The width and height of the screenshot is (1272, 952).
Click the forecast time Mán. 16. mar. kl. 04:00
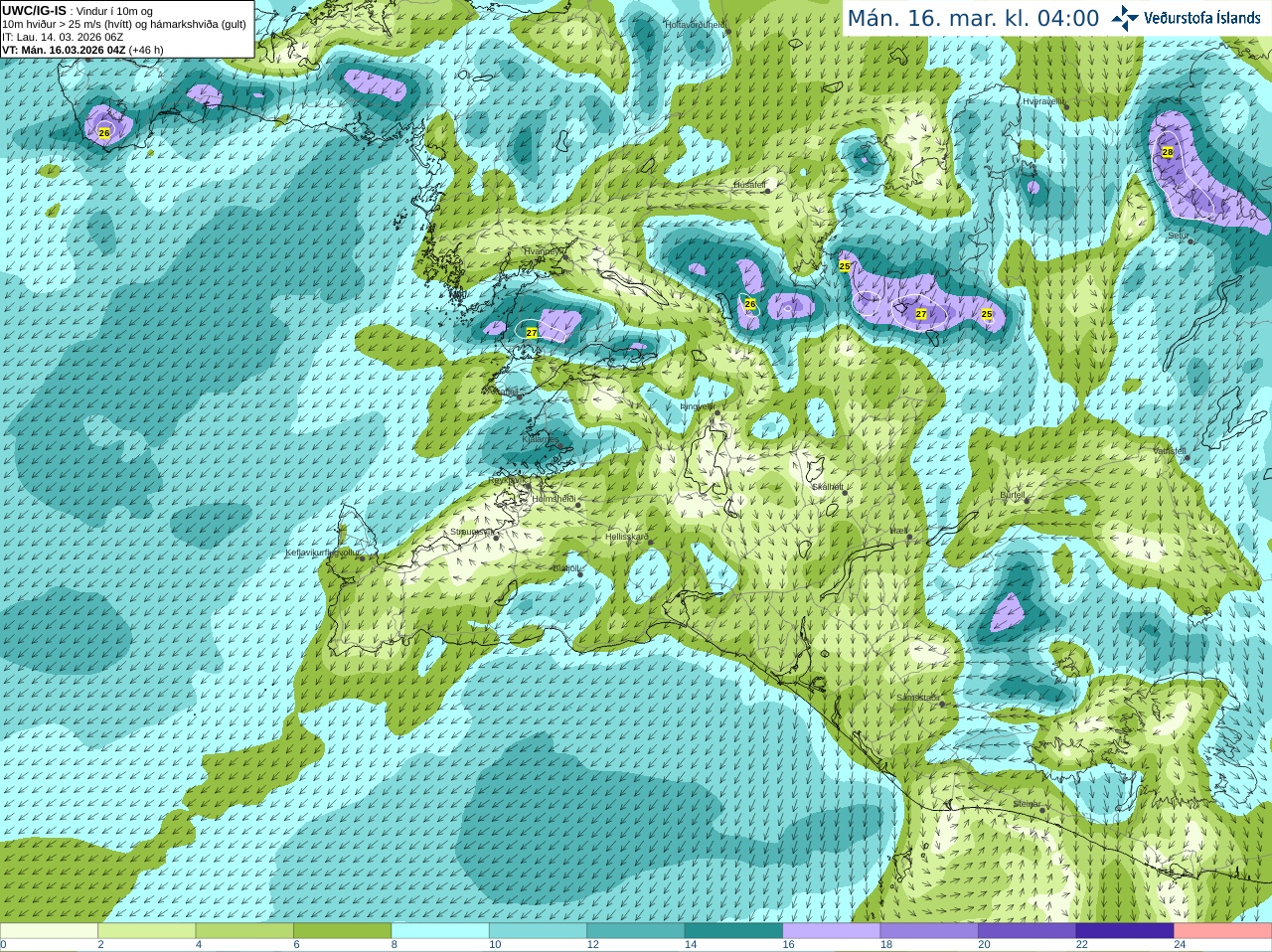click(973, 18)
